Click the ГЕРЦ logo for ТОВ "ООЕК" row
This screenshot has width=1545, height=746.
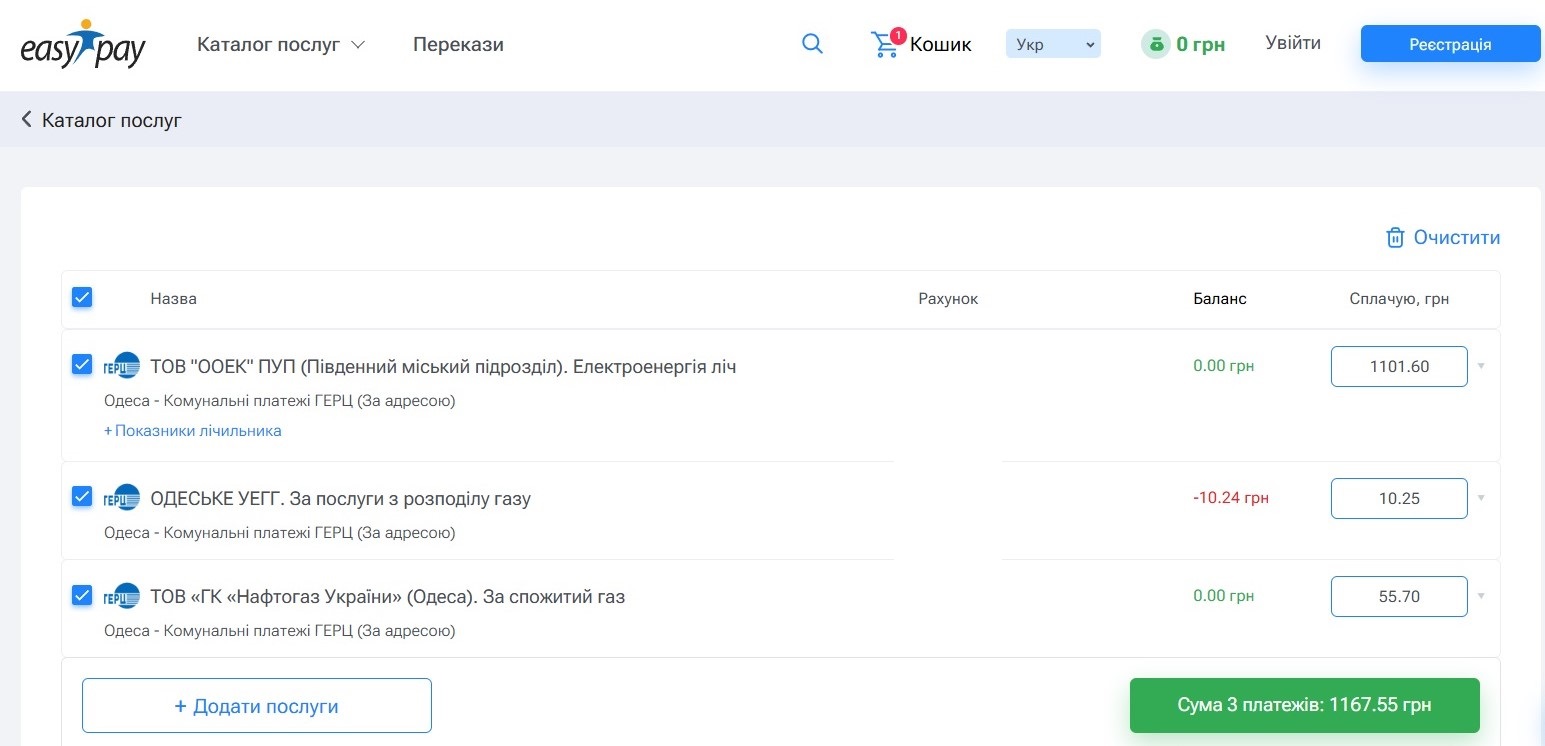point(122,366)
